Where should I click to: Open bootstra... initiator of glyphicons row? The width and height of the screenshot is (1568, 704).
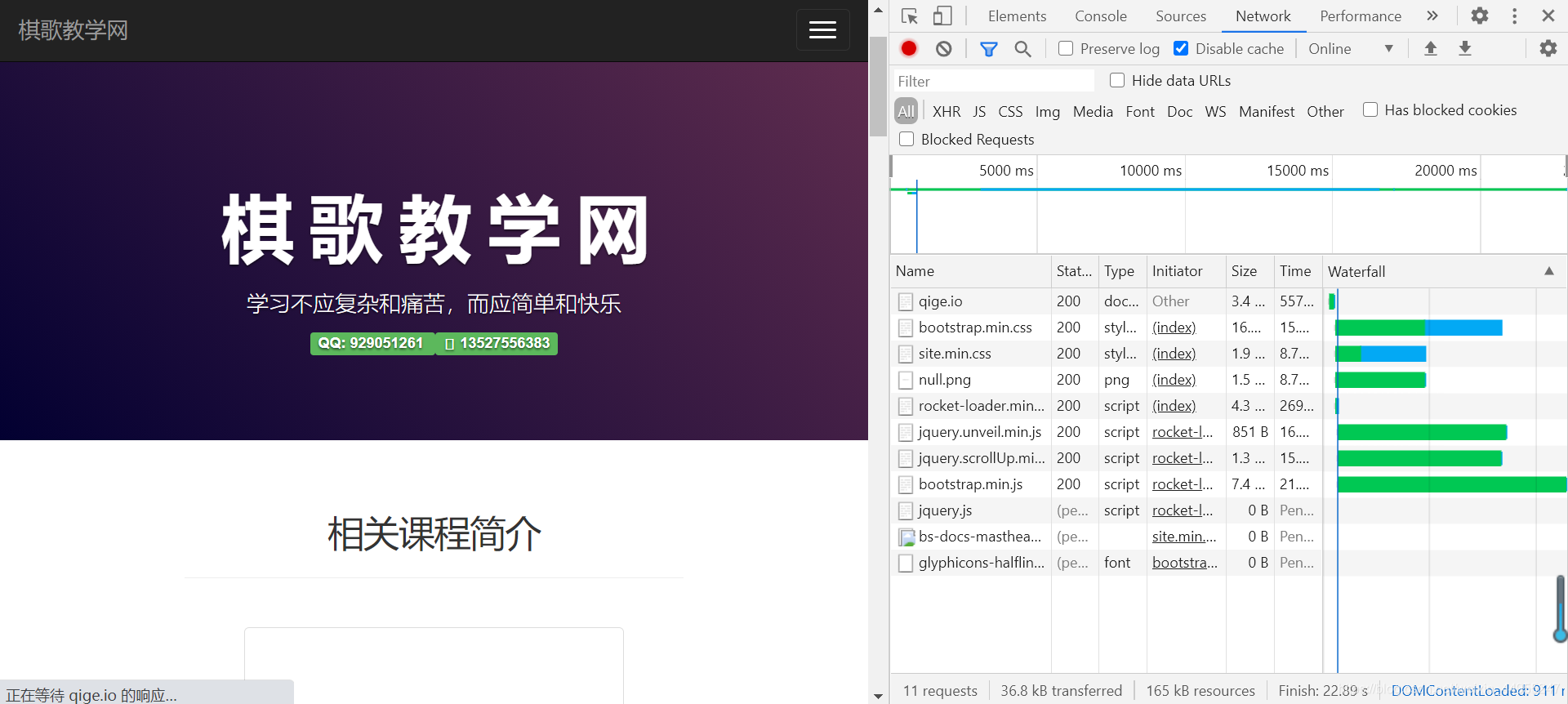1184,563
